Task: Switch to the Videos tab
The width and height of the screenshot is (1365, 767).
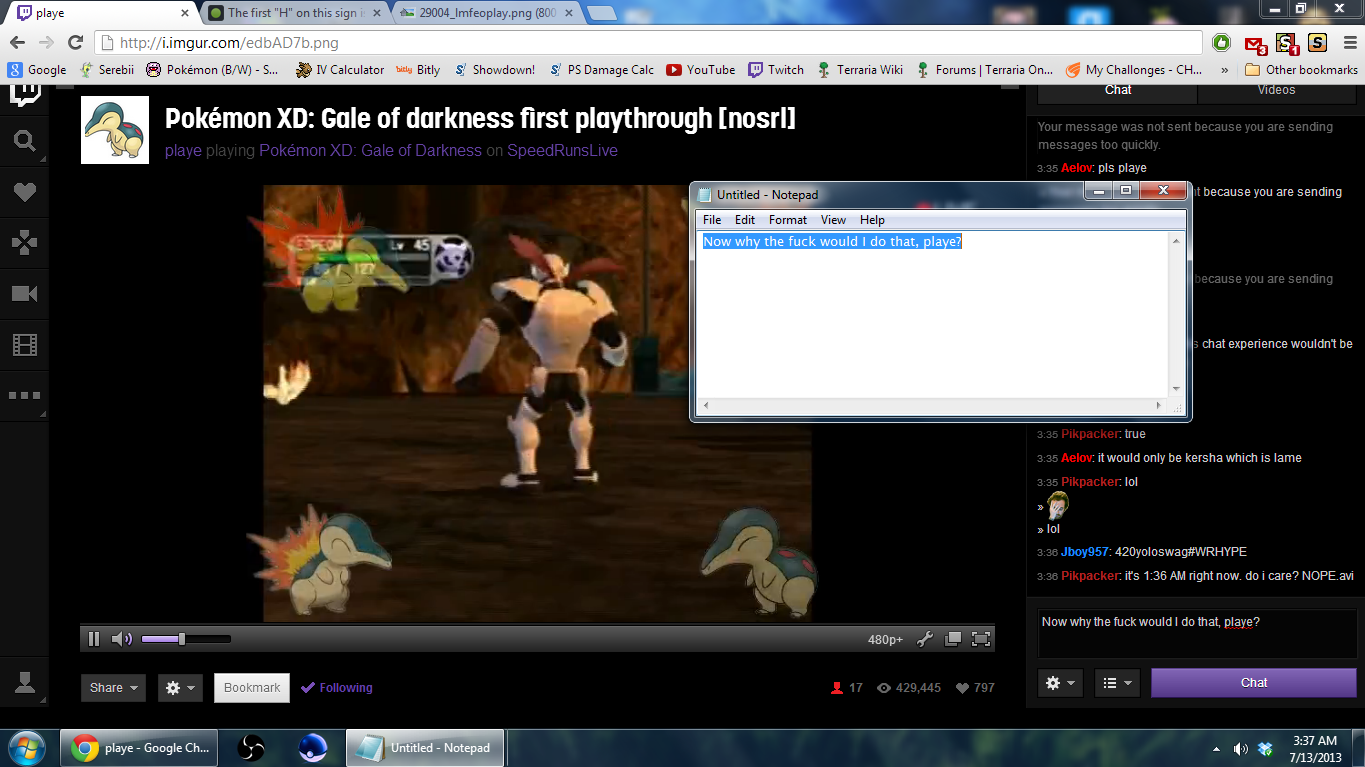Action: point(1276,91)
